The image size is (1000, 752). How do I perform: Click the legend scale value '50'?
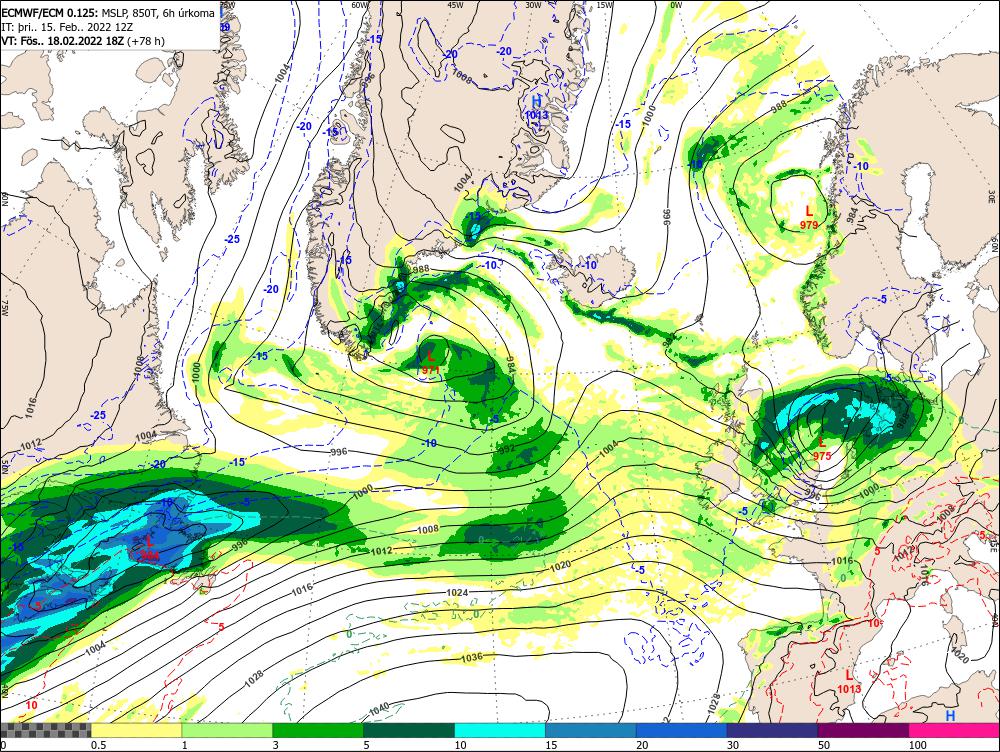(824, 745)
